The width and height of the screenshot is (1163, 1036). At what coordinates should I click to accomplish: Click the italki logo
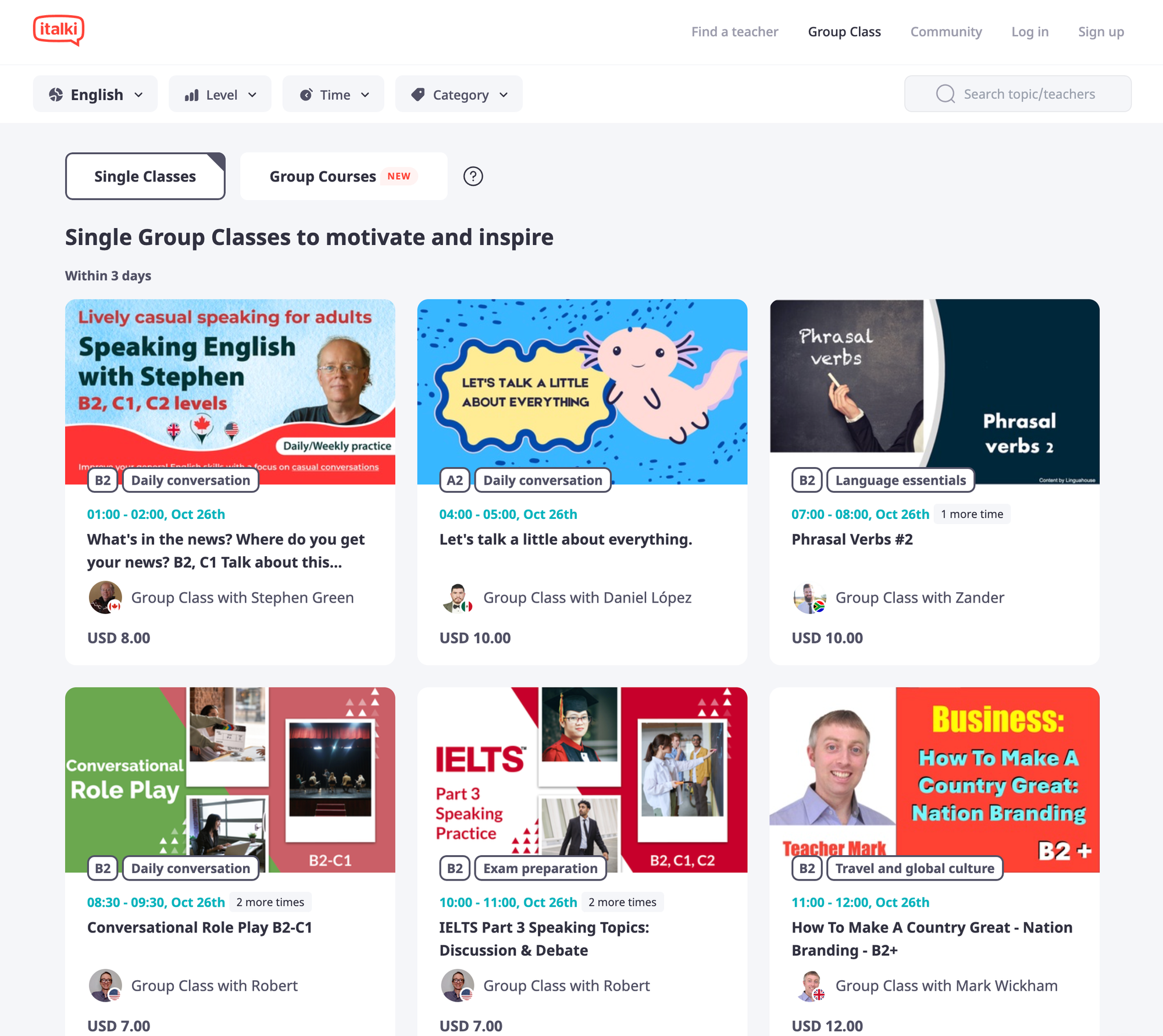(59, 30)
